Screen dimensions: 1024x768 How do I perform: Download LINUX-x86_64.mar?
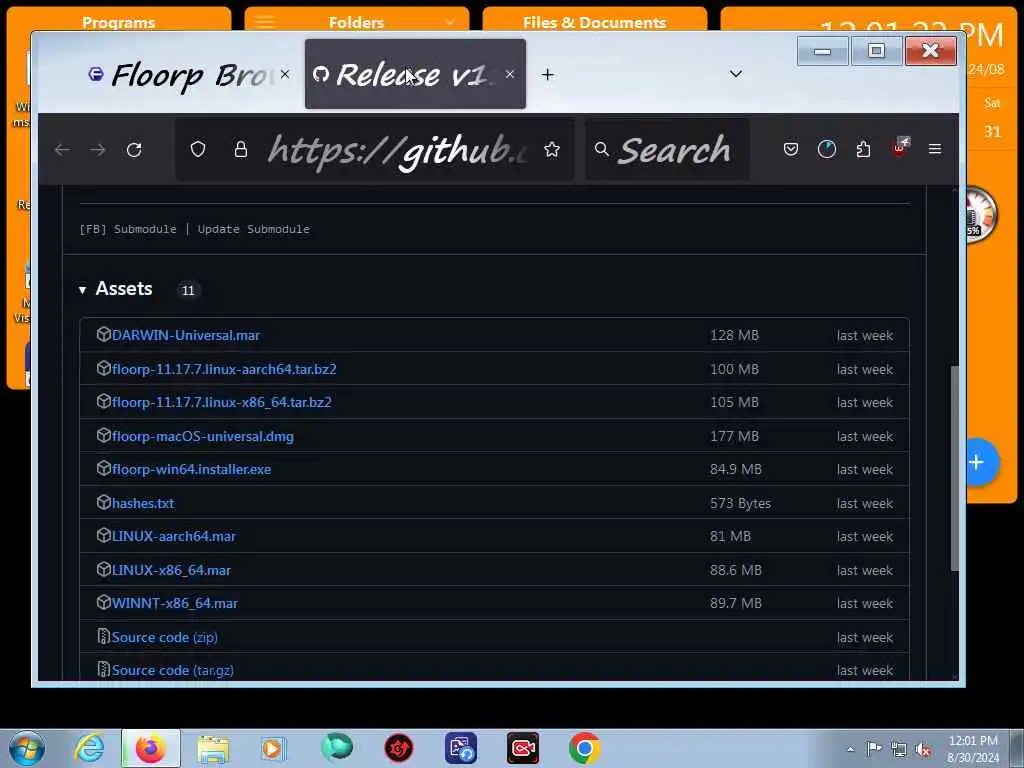(x=170, y=570)
